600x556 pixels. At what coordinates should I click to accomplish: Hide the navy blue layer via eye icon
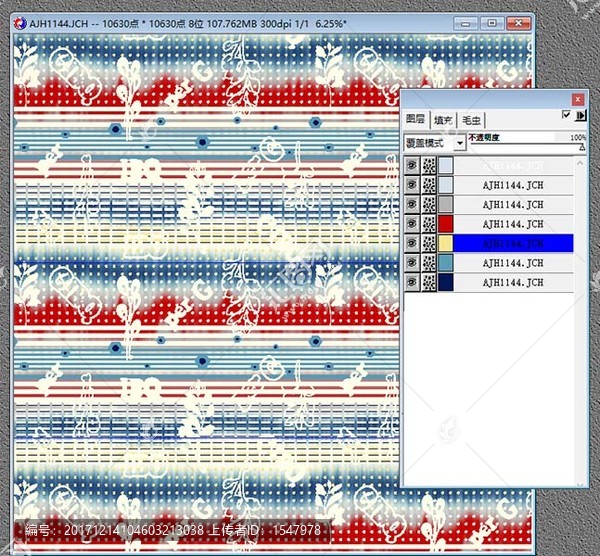[412, 282]
